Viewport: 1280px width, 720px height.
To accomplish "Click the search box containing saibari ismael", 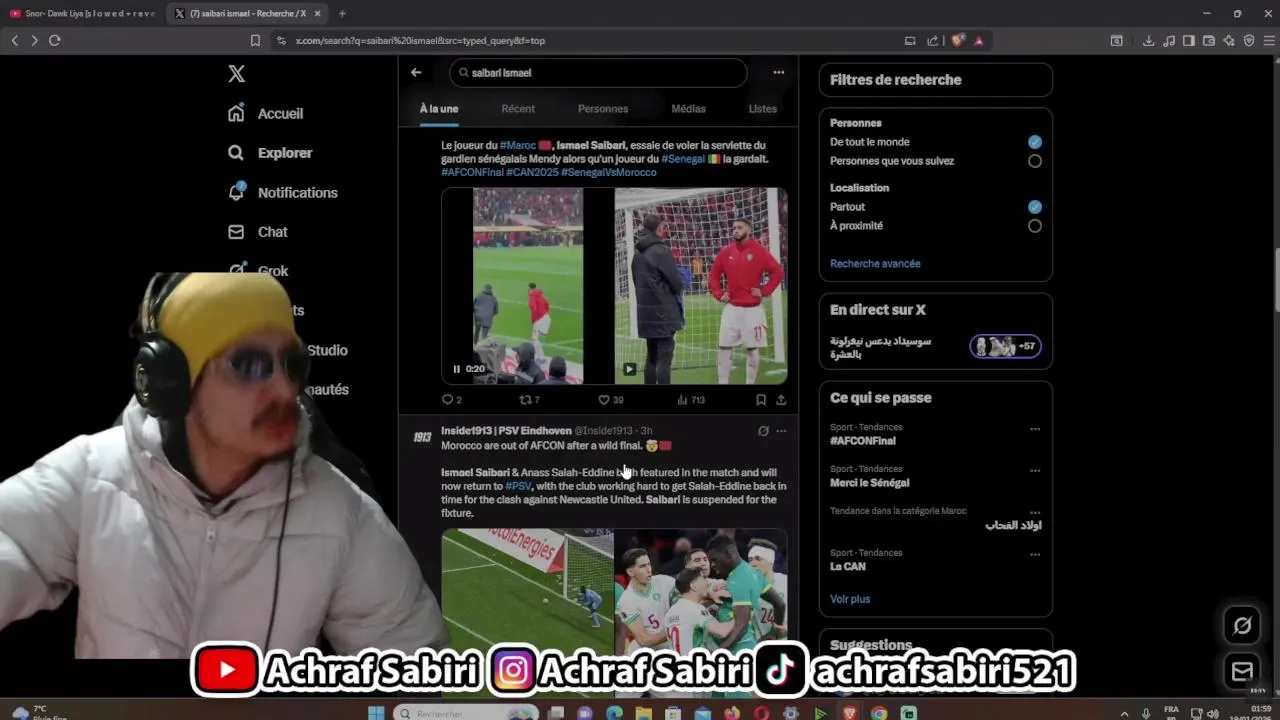I will point(598,73).
